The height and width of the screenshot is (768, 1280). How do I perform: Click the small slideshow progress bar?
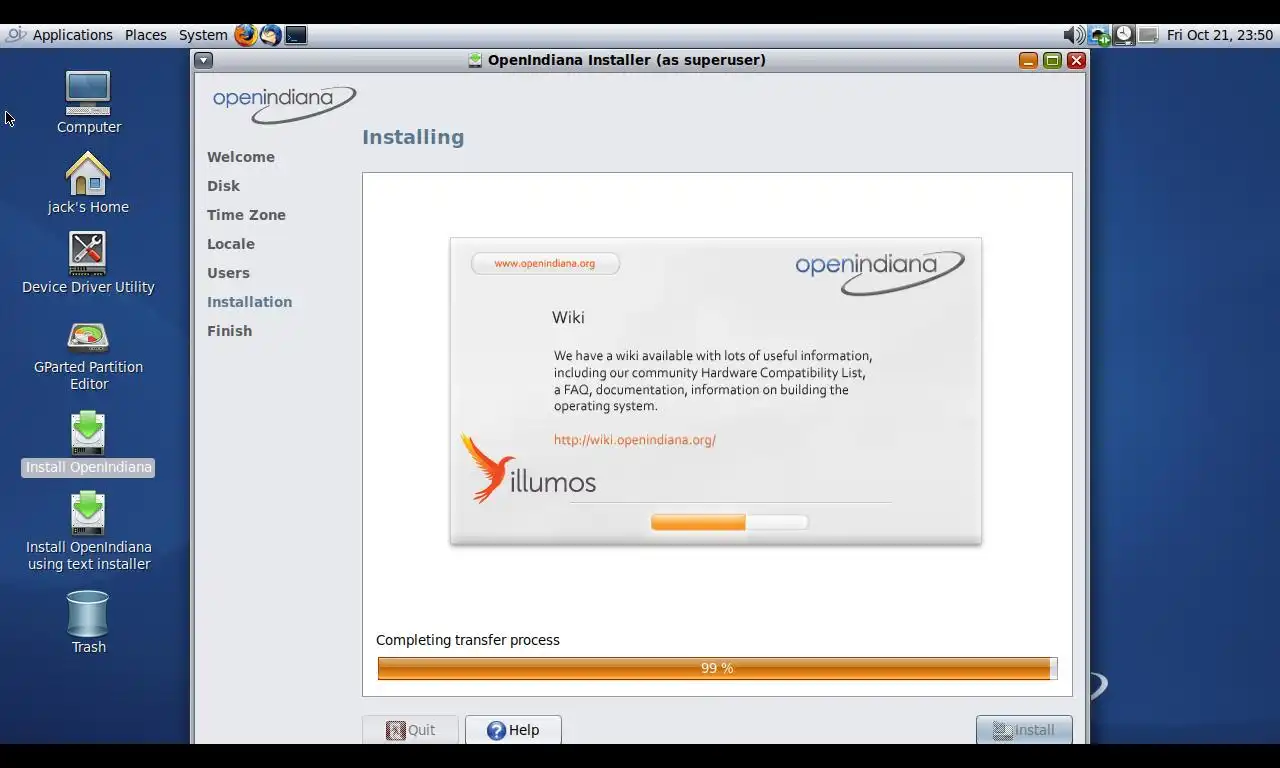coord(729,522)
